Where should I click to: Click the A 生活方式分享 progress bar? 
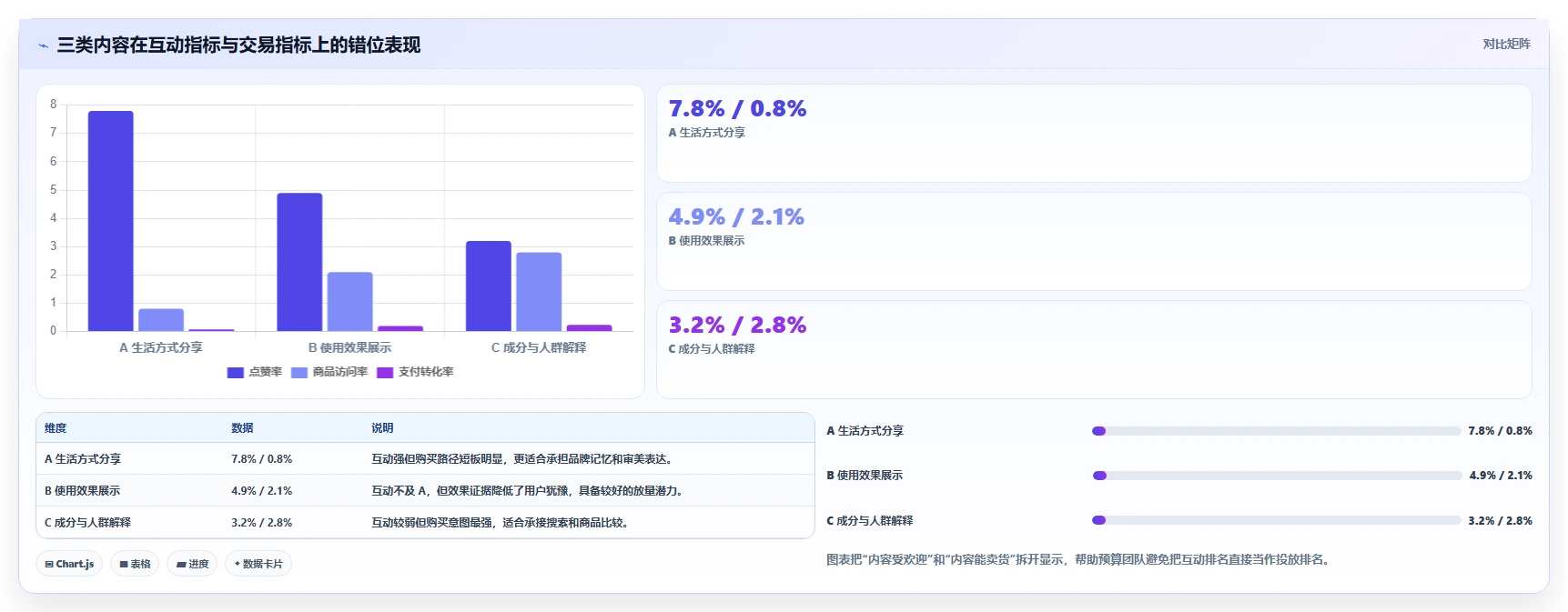pos(1277,431)
